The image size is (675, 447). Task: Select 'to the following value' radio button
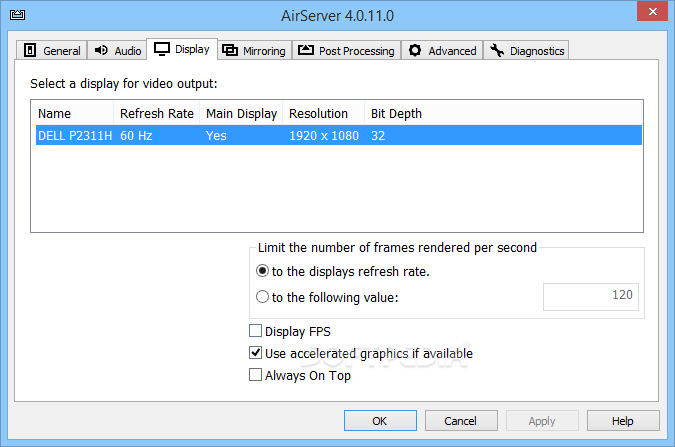click(x=262, y=297)
